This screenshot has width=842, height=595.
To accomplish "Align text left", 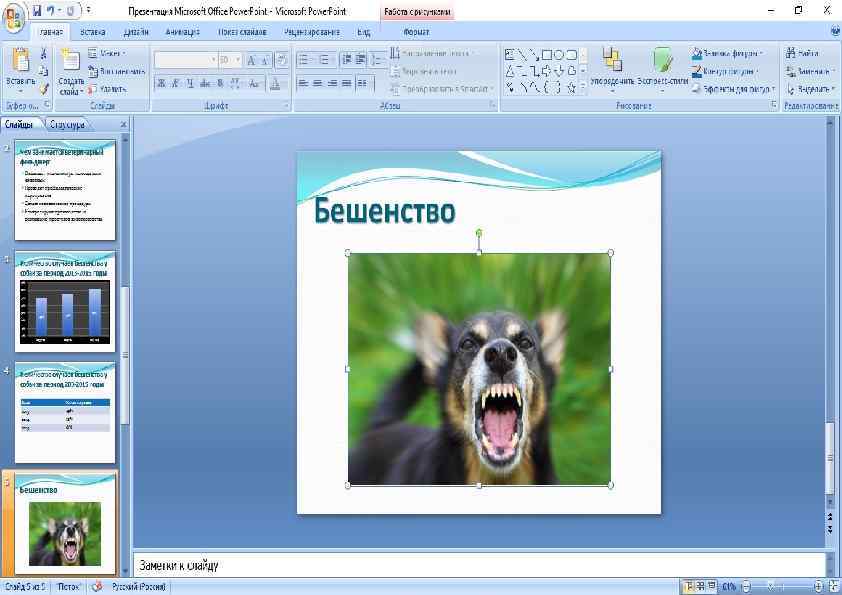I will pyautogui.click(x=303, y=83).
